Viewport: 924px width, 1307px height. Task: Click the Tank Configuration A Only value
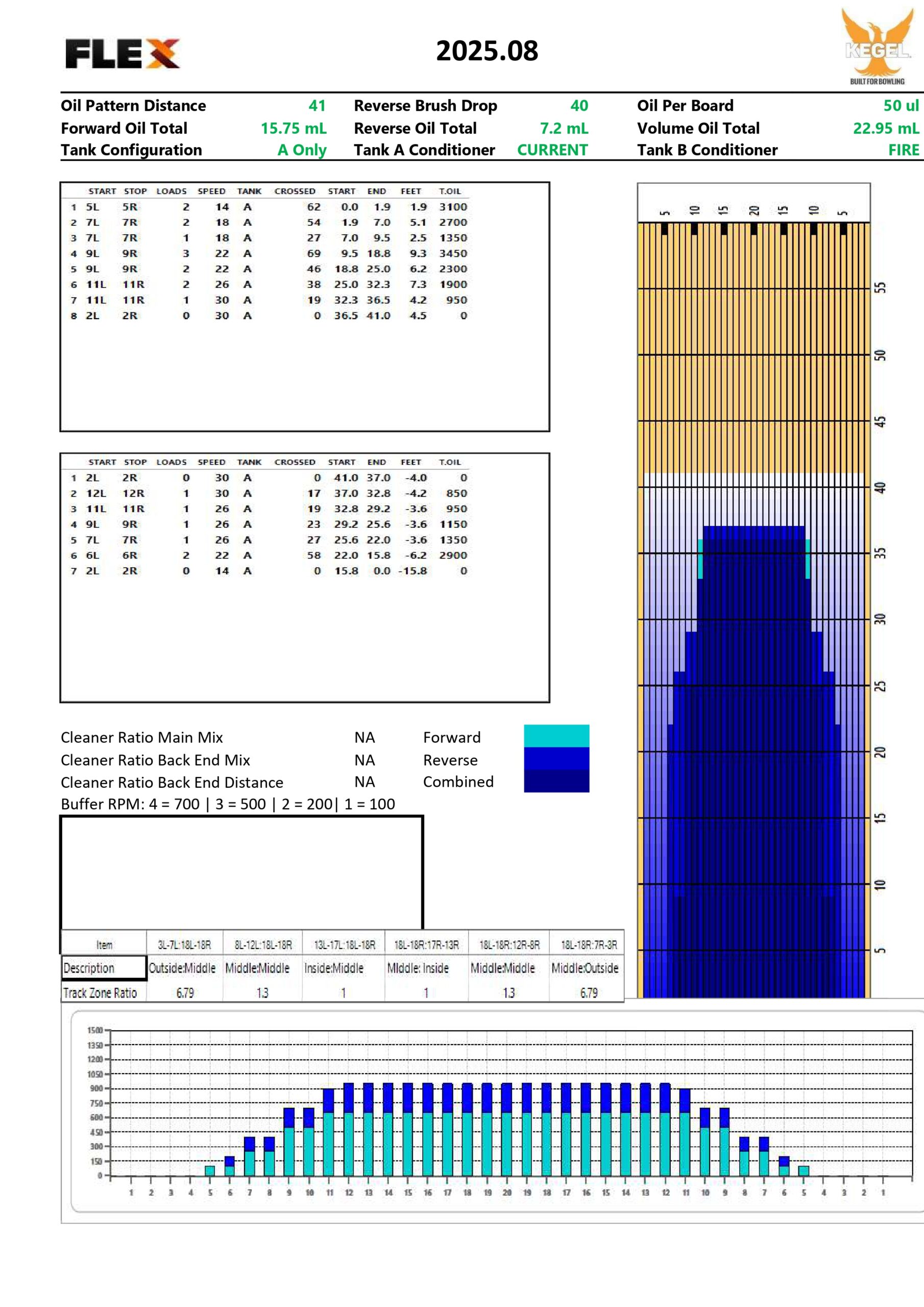302,150
